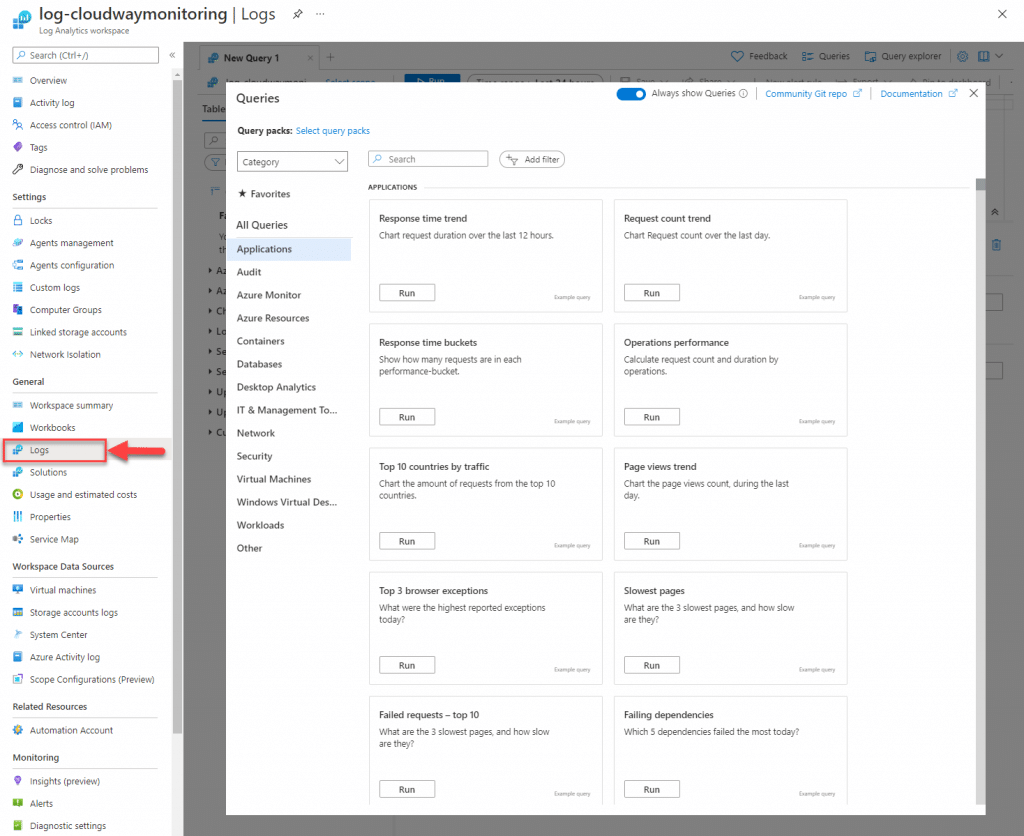Add a new query tab with plus
Viewport: 1024px width, 836px height.
pos(330,57)
